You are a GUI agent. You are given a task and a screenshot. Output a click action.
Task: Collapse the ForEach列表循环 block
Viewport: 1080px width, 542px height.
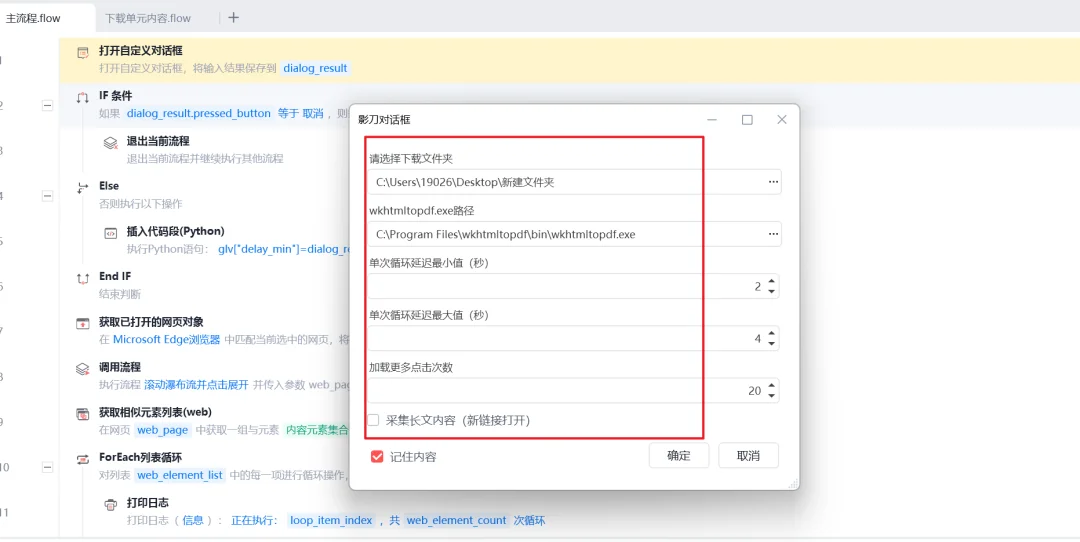click(48, 467)
